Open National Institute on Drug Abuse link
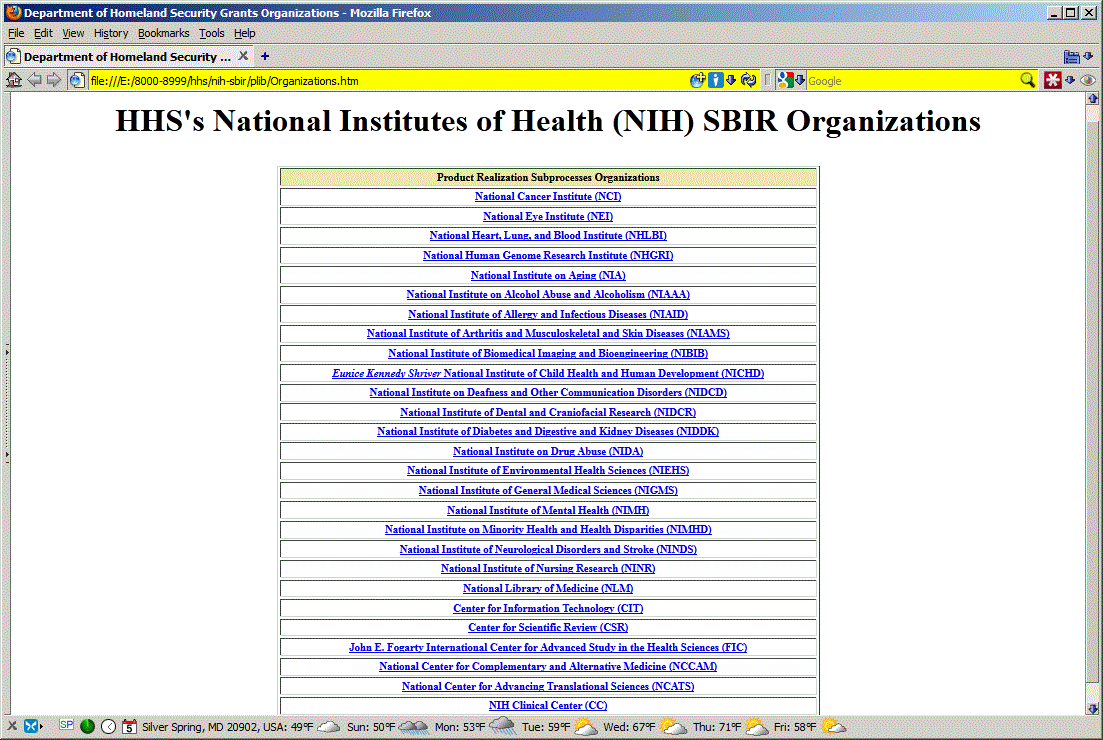The height and width of the screenshot is (740, 1103). (x=548, y=451)
